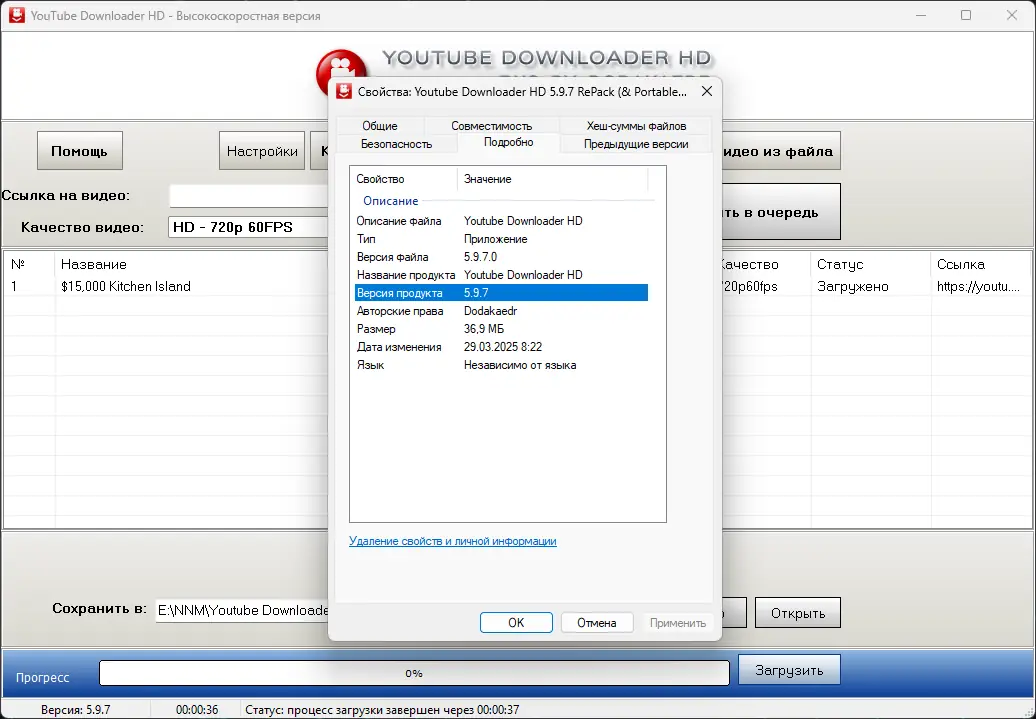The height and width of the screenshot is (719, 1036).
Task: Confirm properties with the OK button
Action: [516, 622]
